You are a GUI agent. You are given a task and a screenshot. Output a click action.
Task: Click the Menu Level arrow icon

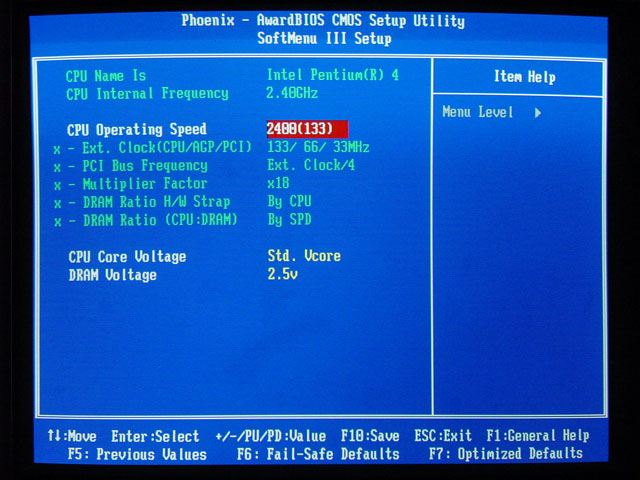pyautogui.click(x=538, y=113)
